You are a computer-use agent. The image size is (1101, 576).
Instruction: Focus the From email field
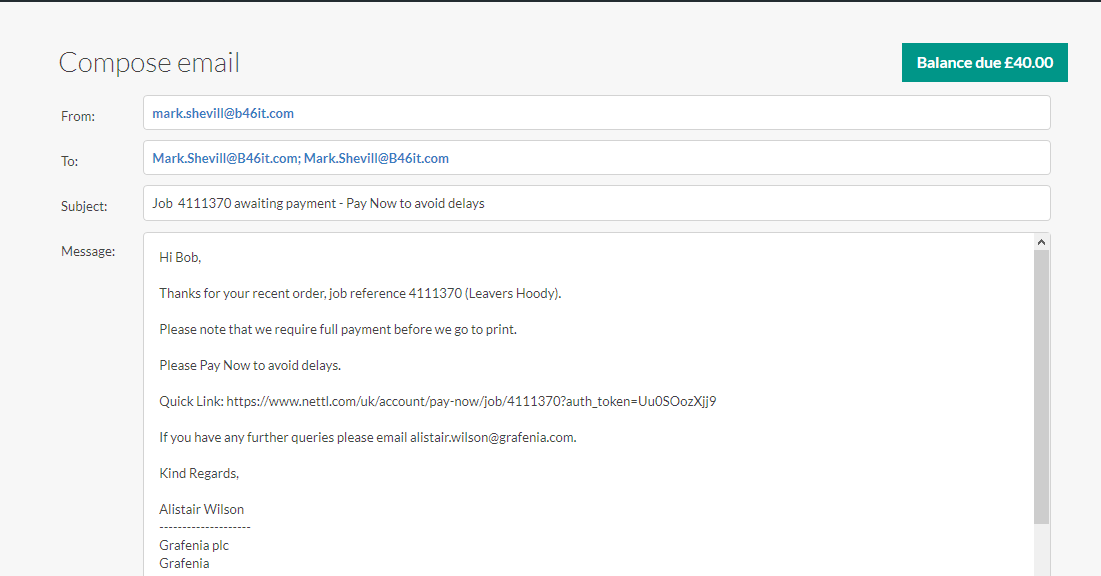(x=597, y=113)
